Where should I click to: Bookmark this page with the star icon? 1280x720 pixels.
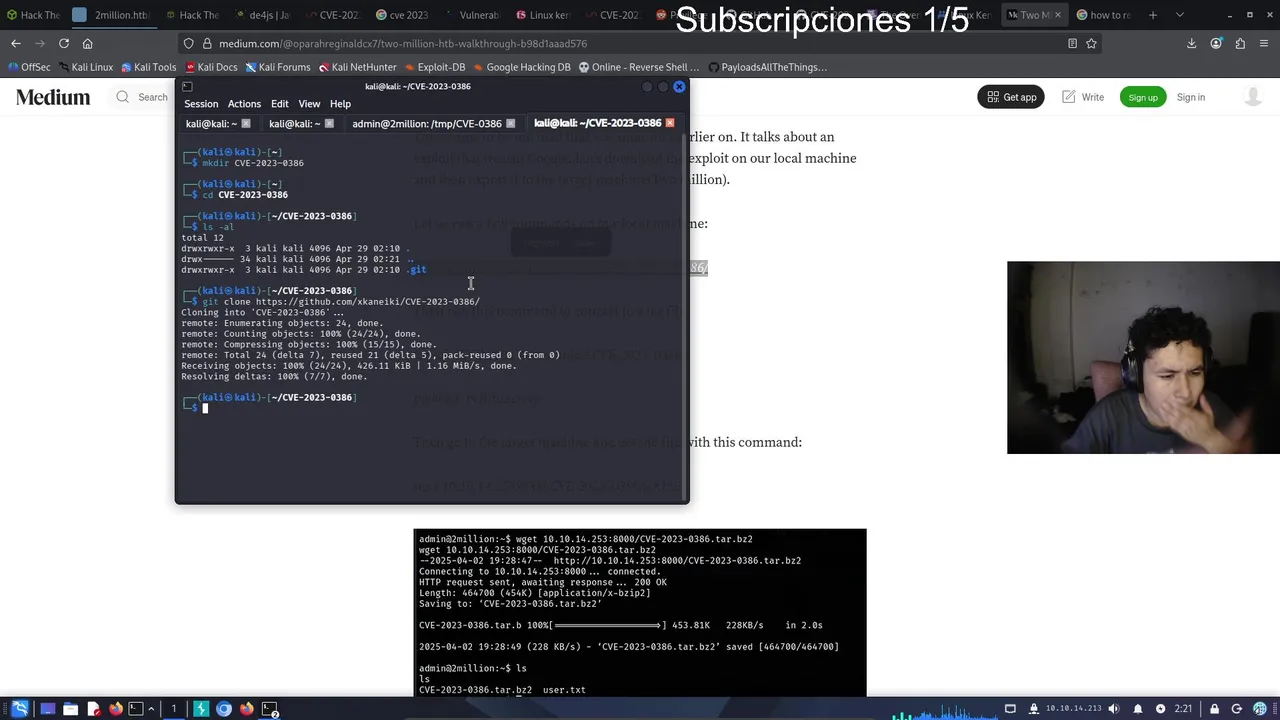tap(1091, 43)
